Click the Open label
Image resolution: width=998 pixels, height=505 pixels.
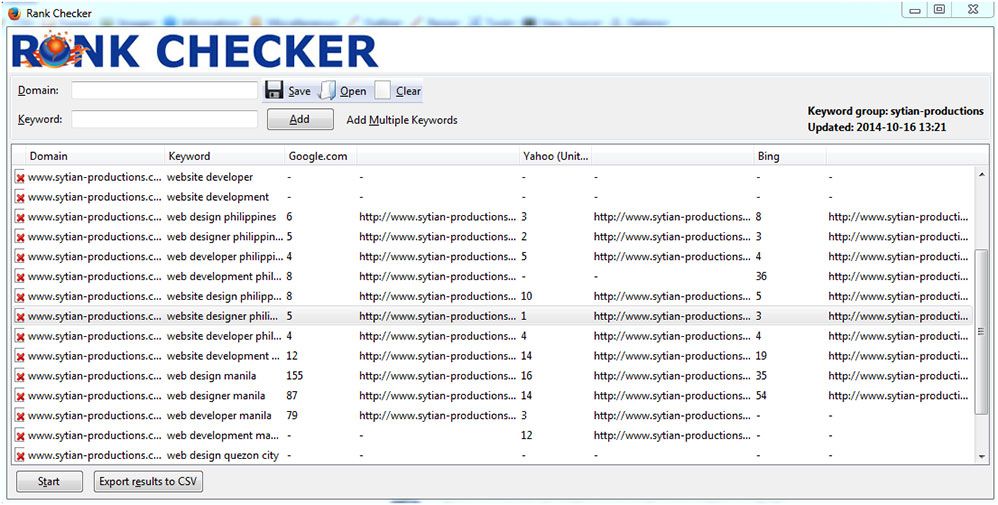[x=353, y=91]
